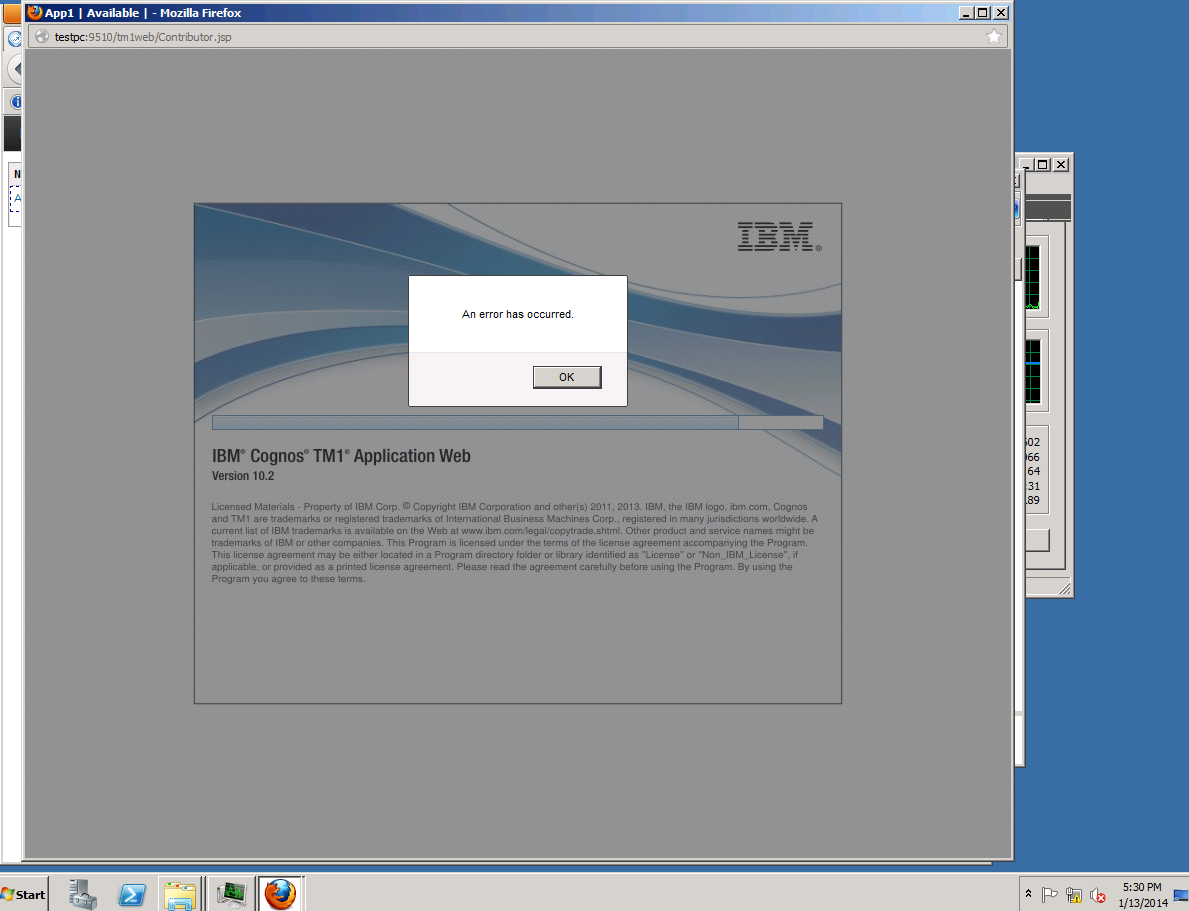Click the back arrow in the background Firefox window
This screenshot has width=1189, height=911.
coord(15,69)
